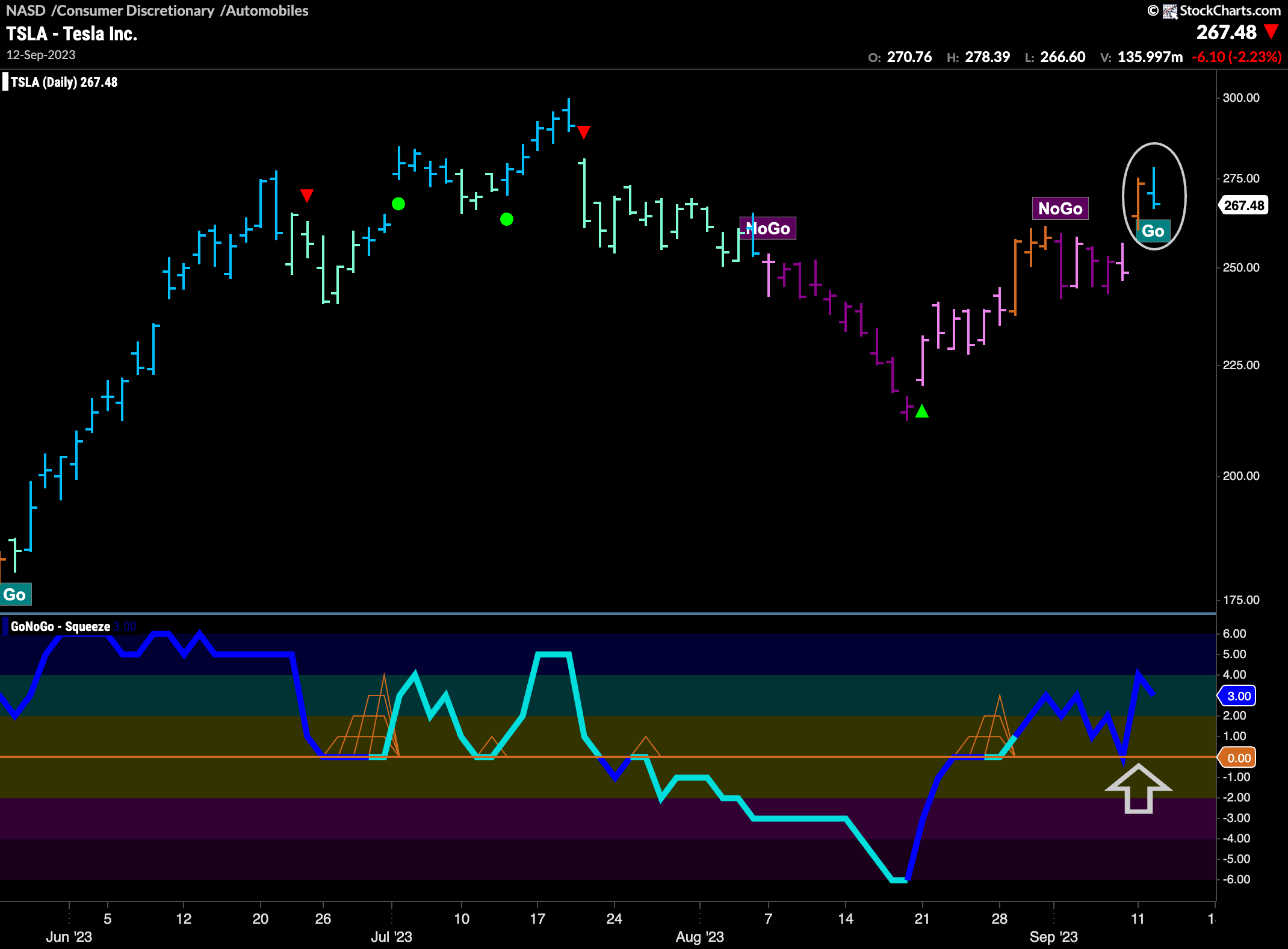Image resolution: width=1288 pixels, height=949 pixels.
Task: Click the large 267.48 header price
Action: click(x=1227, y=32)
